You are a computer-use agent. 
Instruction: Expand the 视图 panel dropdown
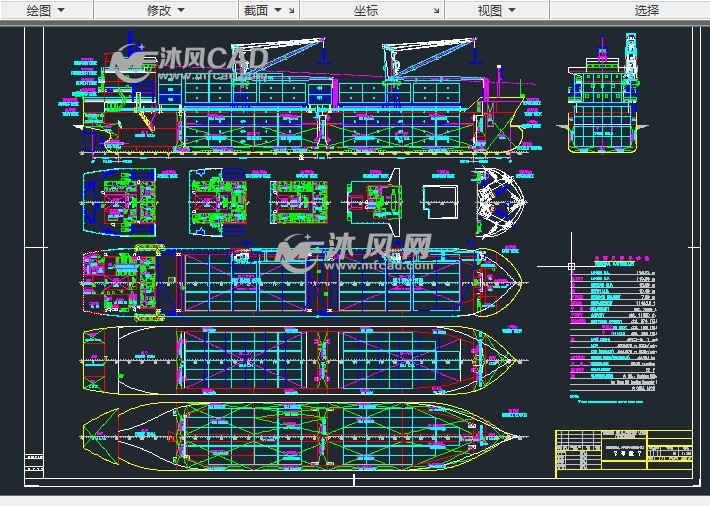point(513,11)
